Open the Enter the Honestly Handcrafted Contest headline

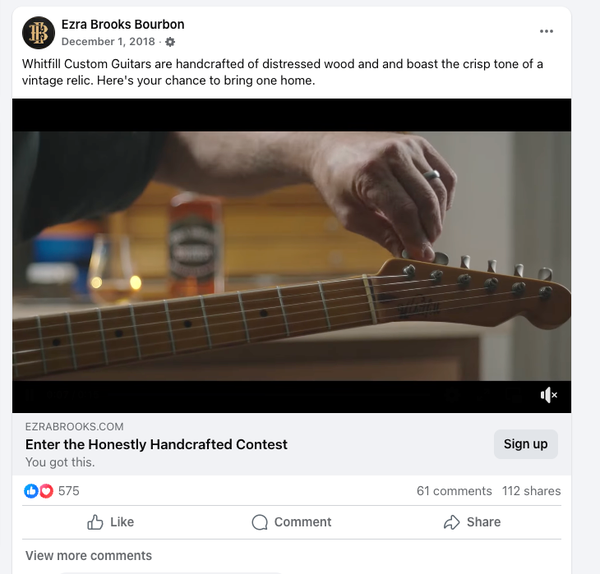tap(156, 444)
